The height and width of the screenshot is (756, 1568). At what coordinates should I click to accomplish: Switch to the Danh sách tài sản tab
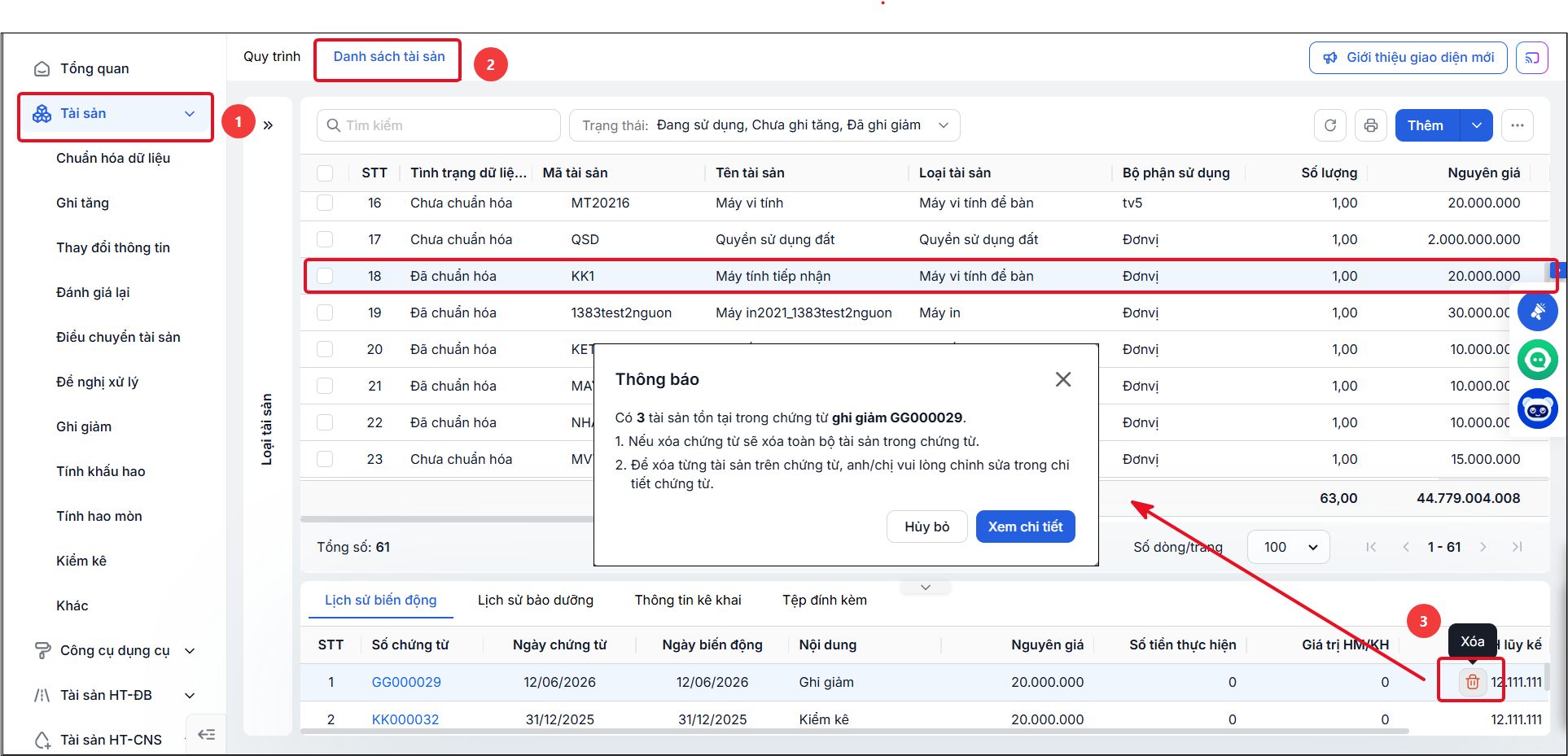(389, 57)
